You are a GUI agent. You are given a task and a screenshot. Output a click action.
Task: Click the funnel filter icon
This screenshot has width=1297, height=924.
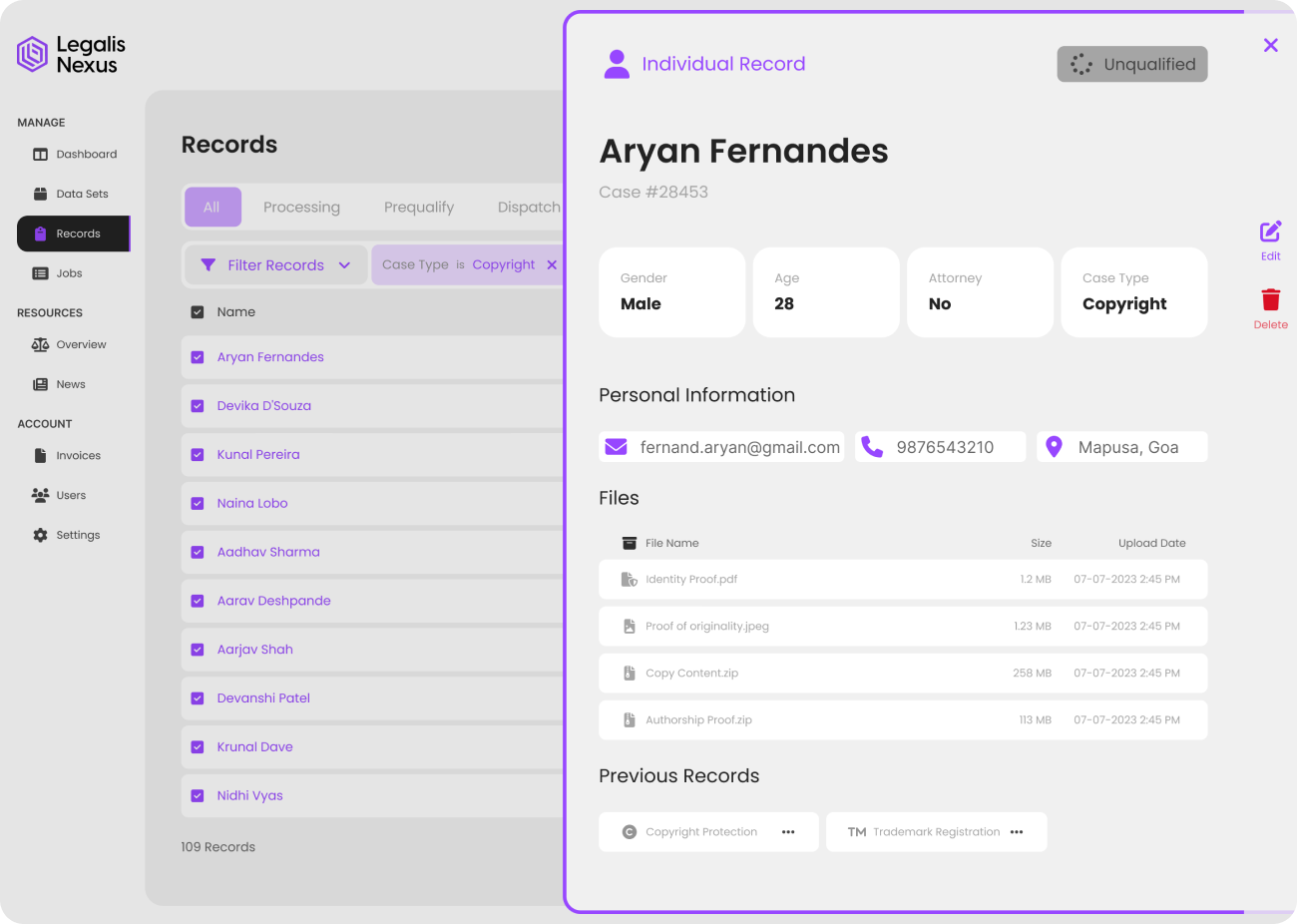click(x=209, y=265)
